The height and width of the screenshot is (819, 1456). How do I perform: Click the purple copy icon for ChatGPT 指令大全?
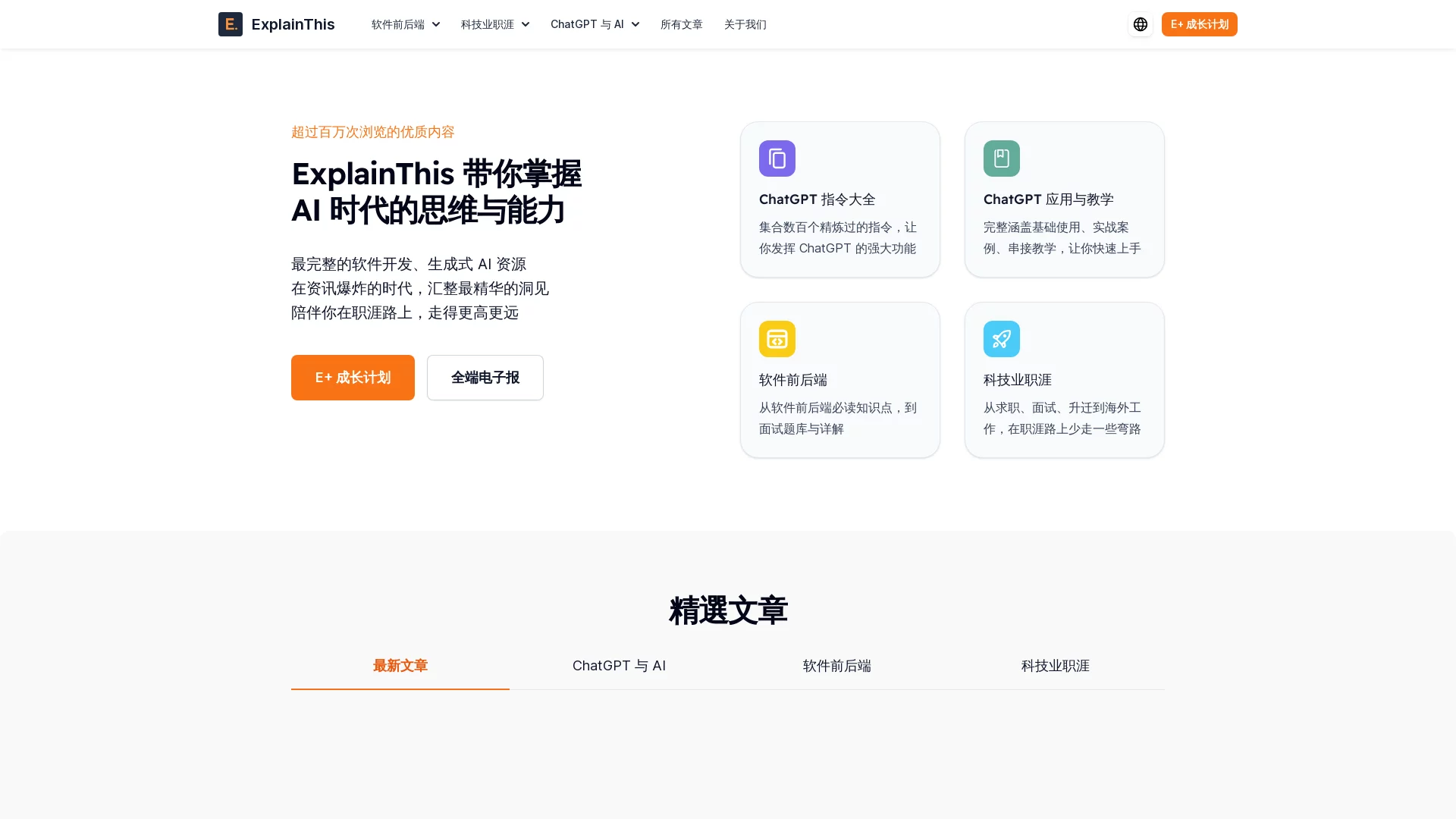tap(777, 158)
